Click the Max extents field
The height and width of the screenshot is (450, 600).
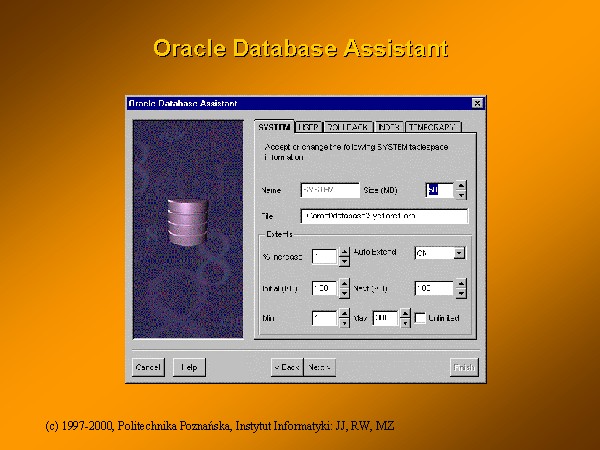click(385, 318)
